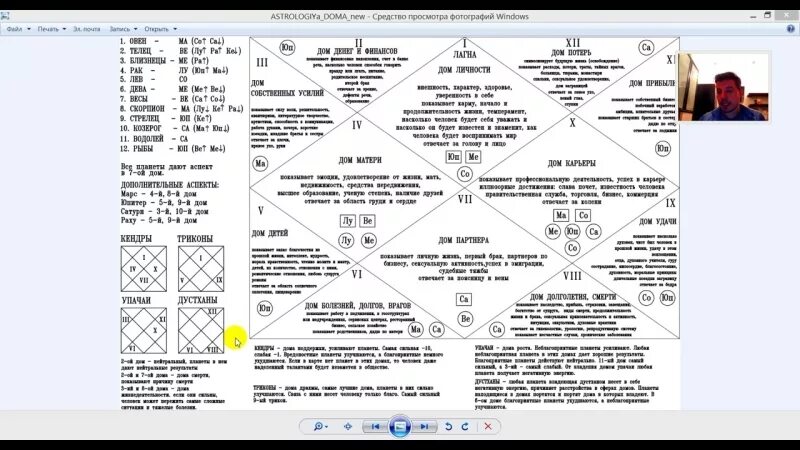Open the Печать menu
Screen dimensions: 800x450
click(x=52, y=29)
